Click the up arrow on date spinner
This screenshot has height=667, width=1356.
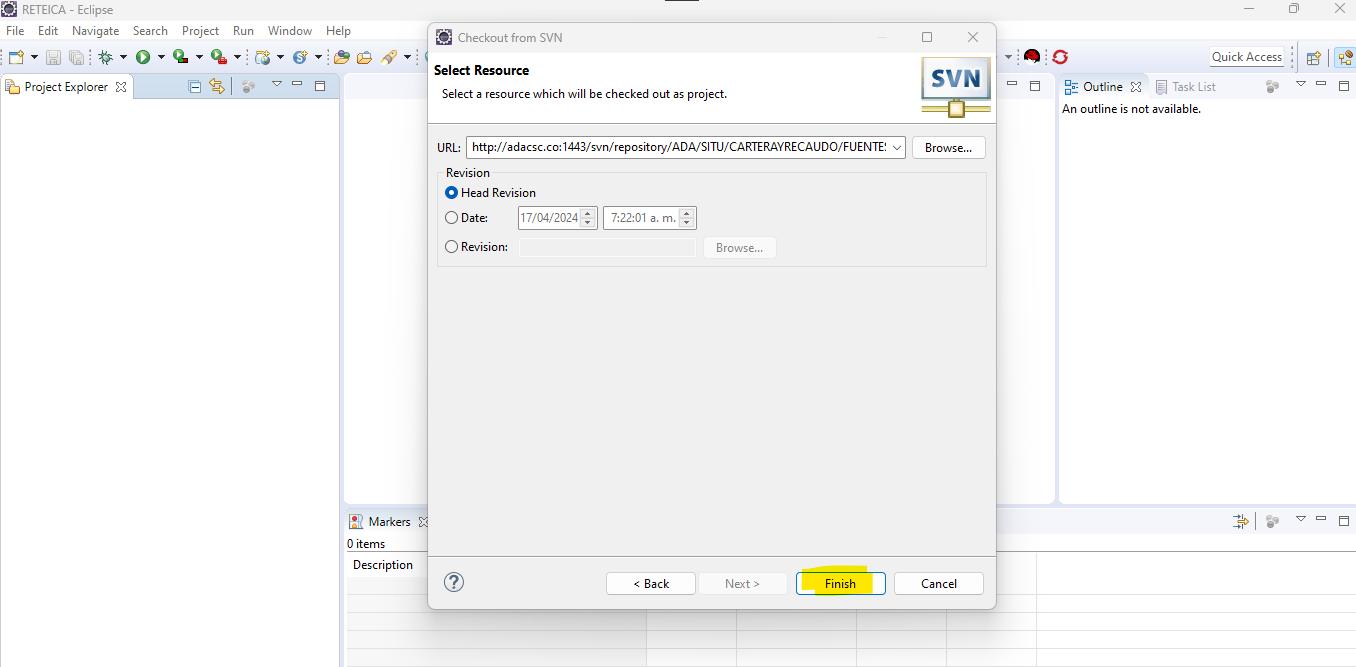coord(587,213)
